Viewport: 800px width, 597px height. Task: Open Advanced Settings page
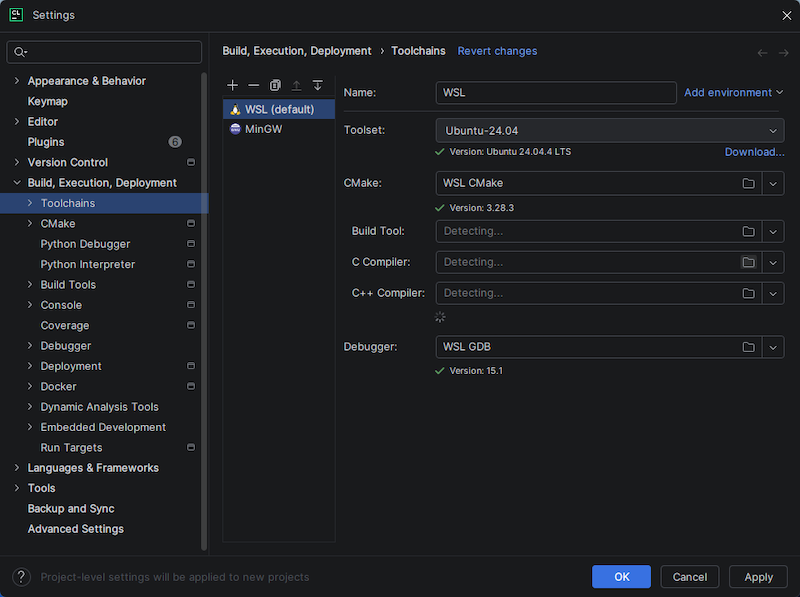coord(76,529)
